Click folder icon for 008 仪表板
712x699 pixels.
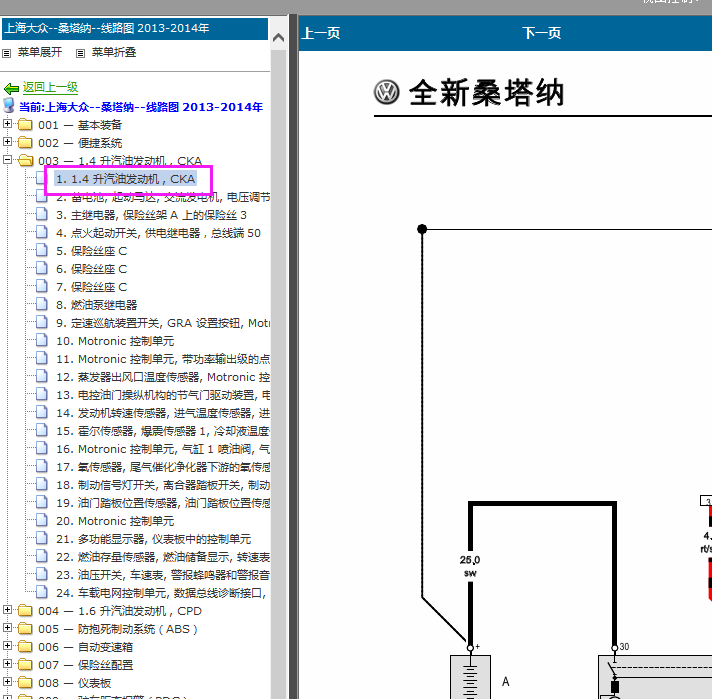tap(25, 683)
